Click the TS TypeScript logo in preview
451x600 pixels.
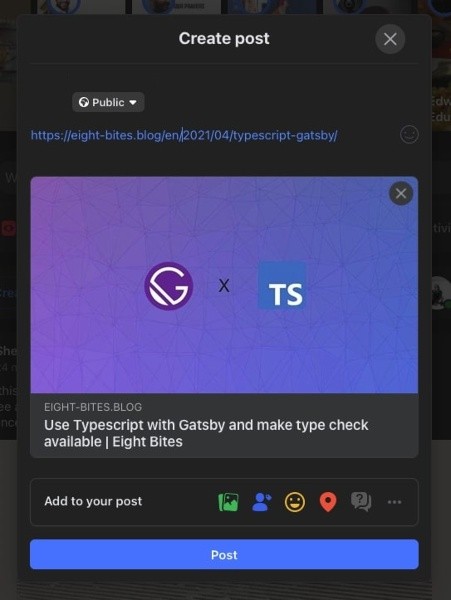[283, 285]
